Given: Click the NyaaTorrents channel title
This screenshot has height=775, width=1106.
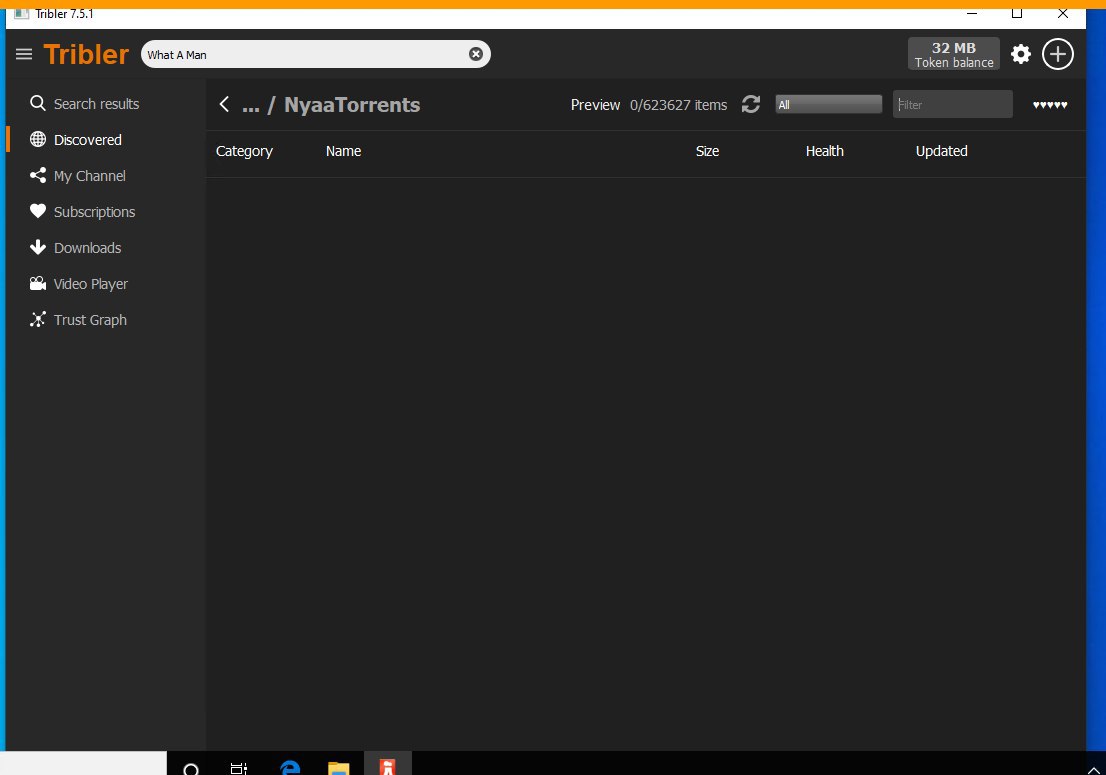Looking at the screenshot, I should [352, 105].
